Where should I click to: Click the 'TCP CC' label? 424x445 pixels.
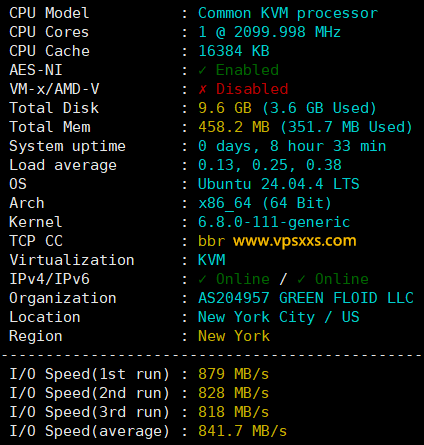tap(36, 241)
